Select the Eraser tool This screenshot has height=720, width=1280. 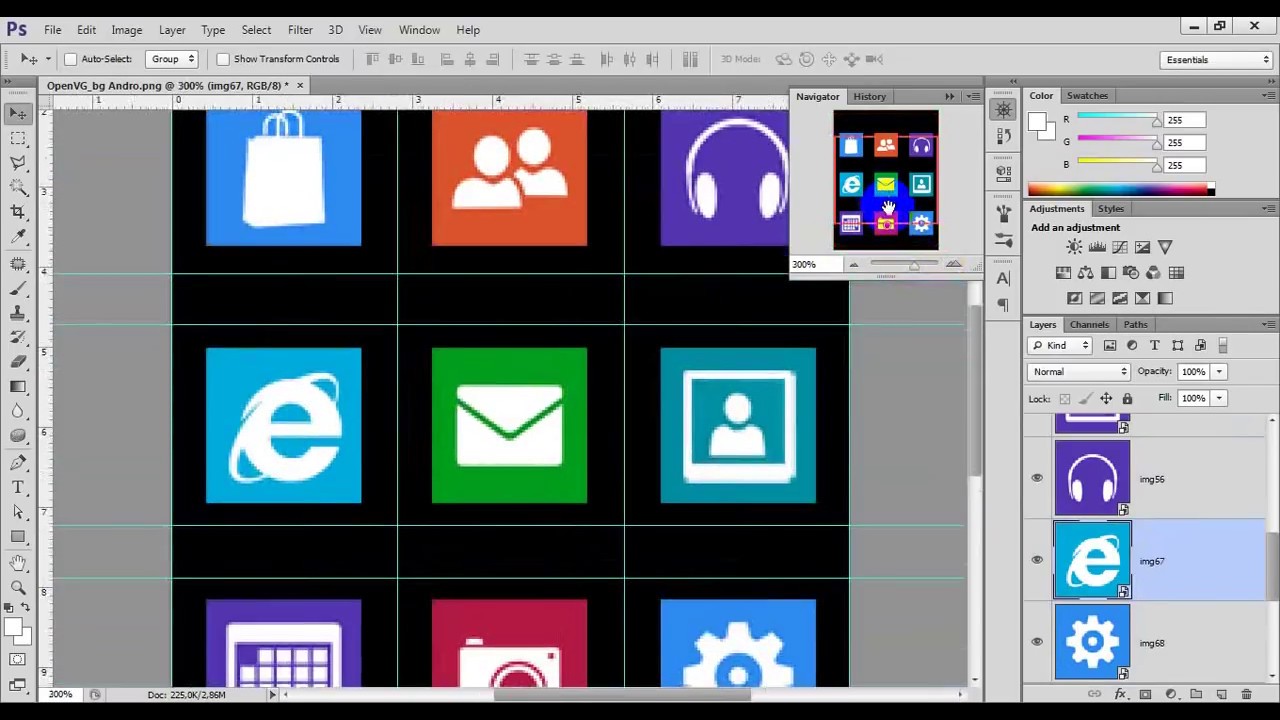[18, 362]
